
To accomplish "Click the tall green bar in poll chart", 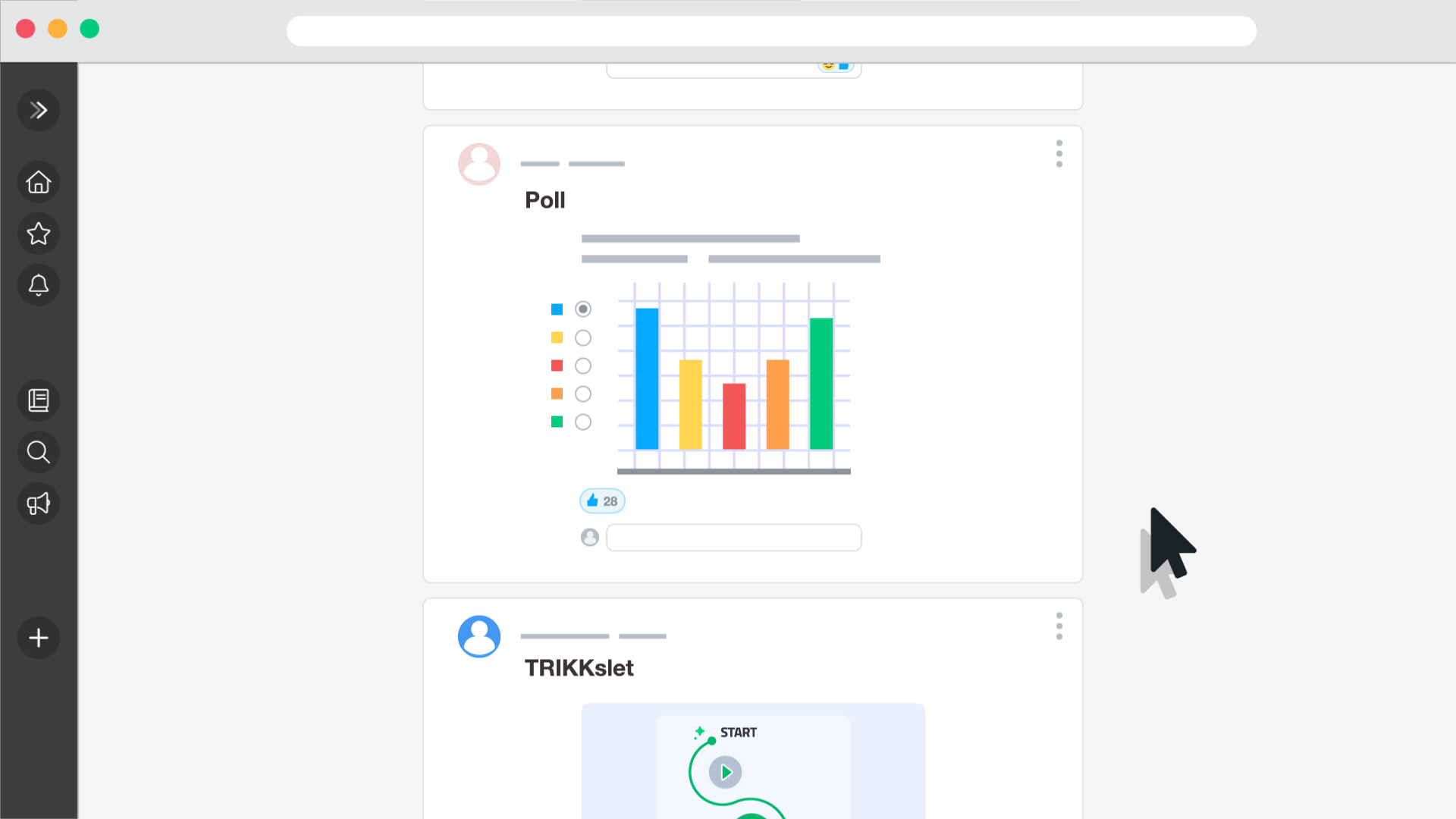I will pyautogui.click(x=821, y=384).
